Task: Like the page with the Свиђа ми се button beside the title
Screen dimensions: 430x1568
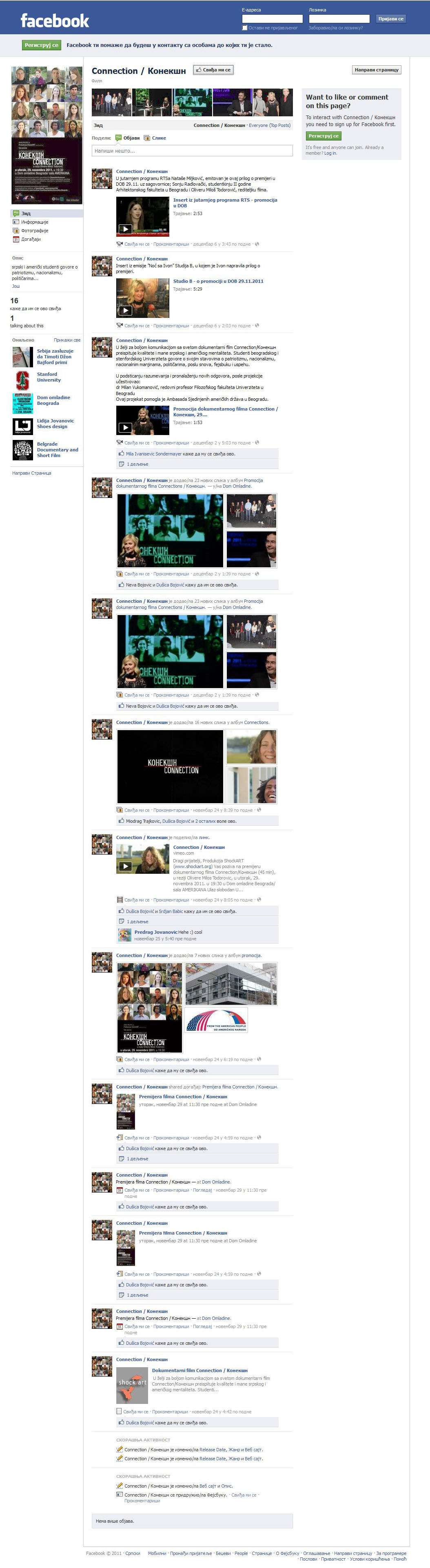Action: [x=213, y=70]
